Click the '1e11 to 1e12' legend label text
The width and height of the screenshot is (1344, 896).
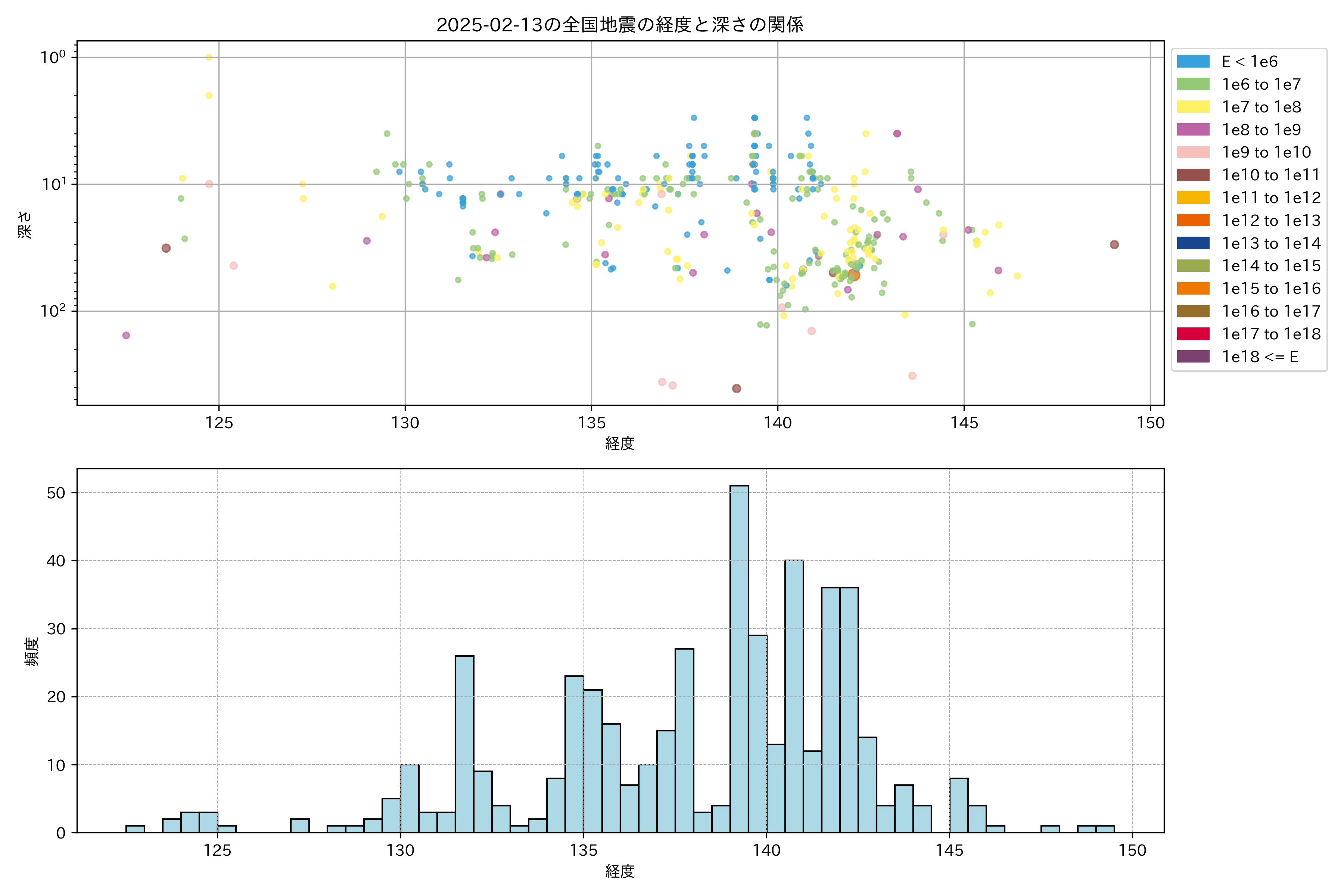point(1271,198)
